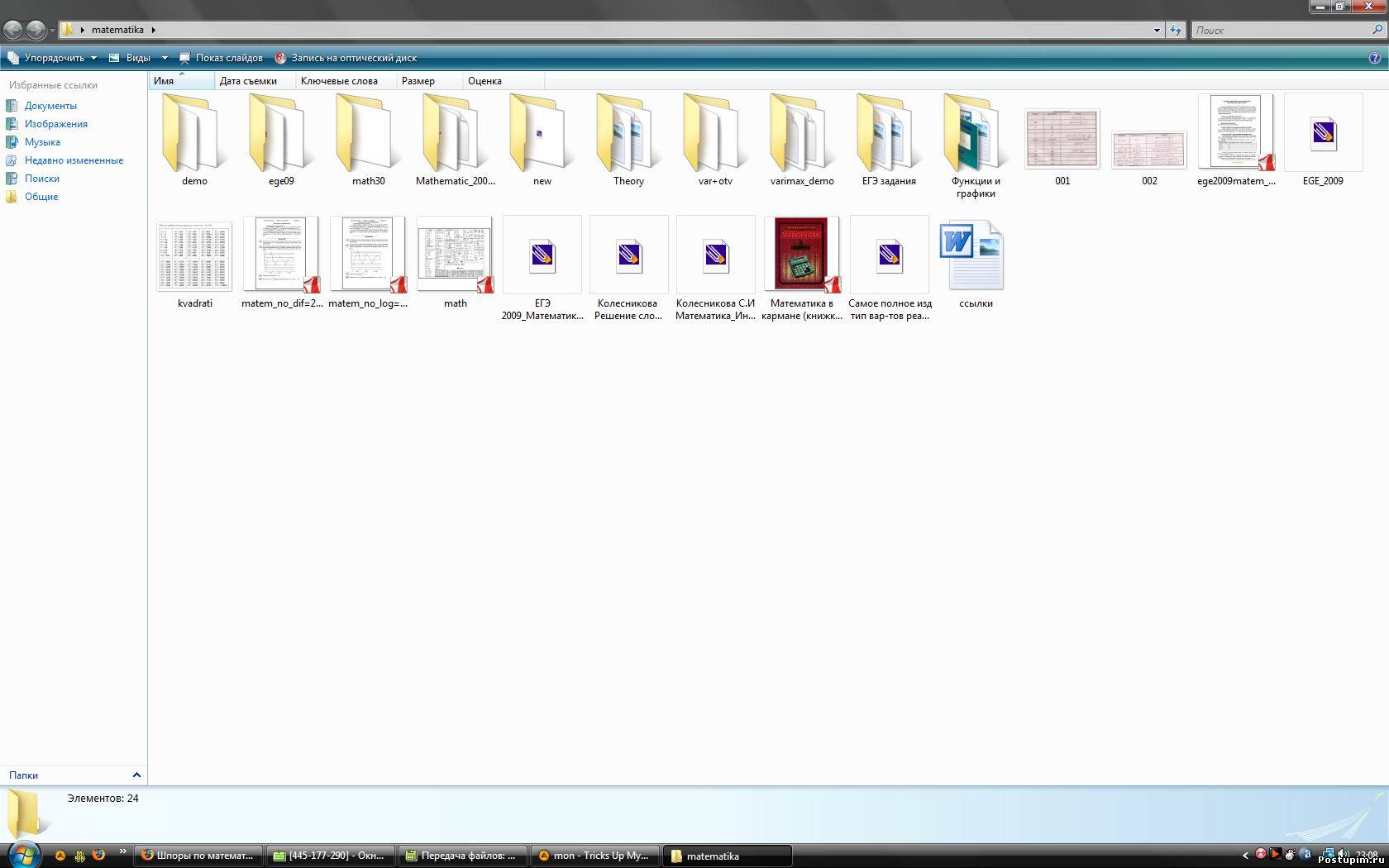Screen dimensions: 1389x868
Task: Open the address bar history dropdown
Action: [x=1157, y=30]
